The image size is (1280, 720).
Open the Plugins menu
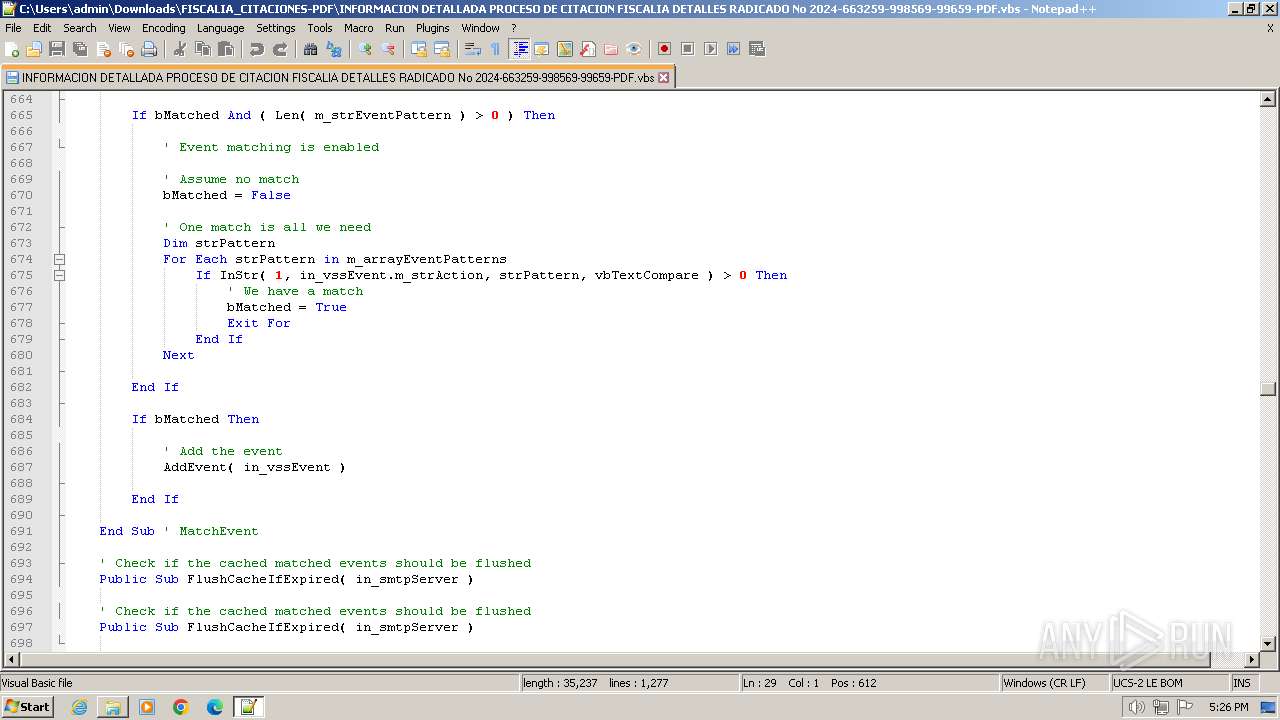point(433,28)
